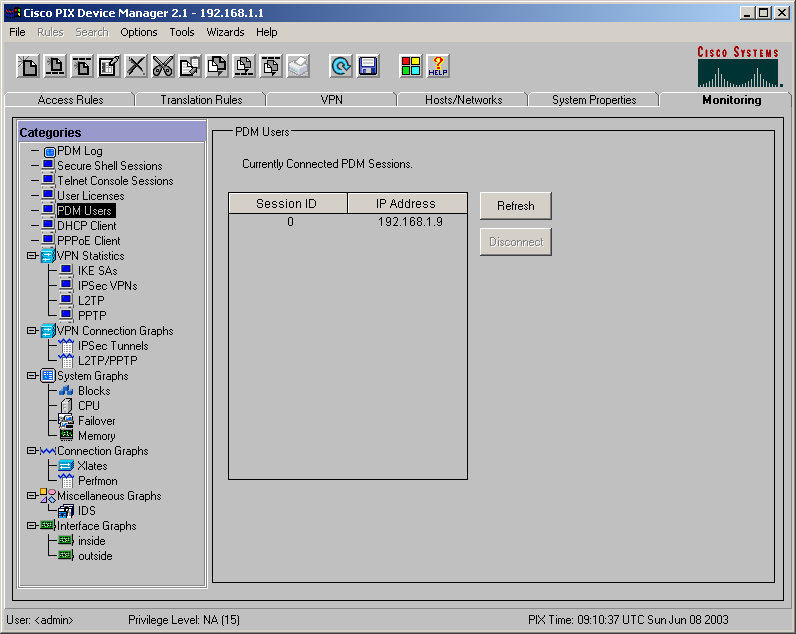Click Session ID value 0 in table

[x=290, y=222]
